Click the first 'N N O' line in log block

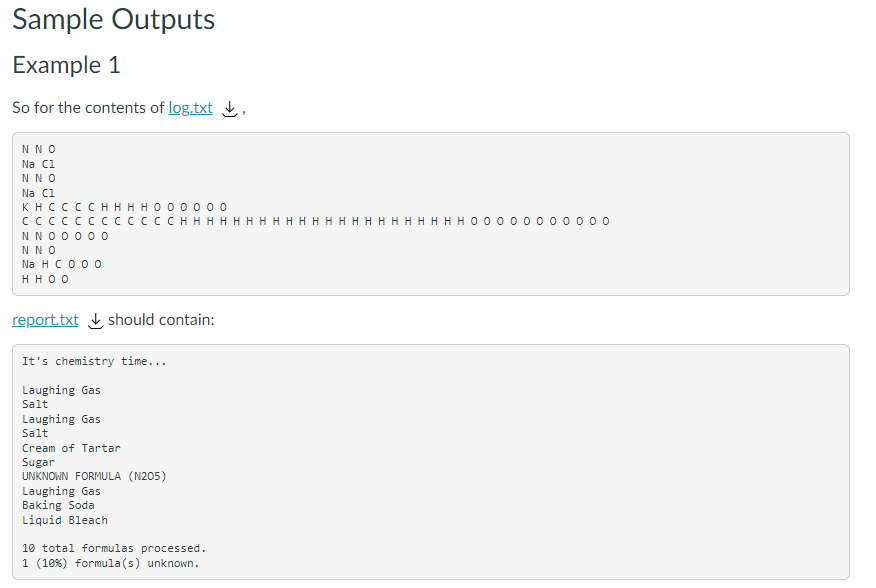point(39,149)
